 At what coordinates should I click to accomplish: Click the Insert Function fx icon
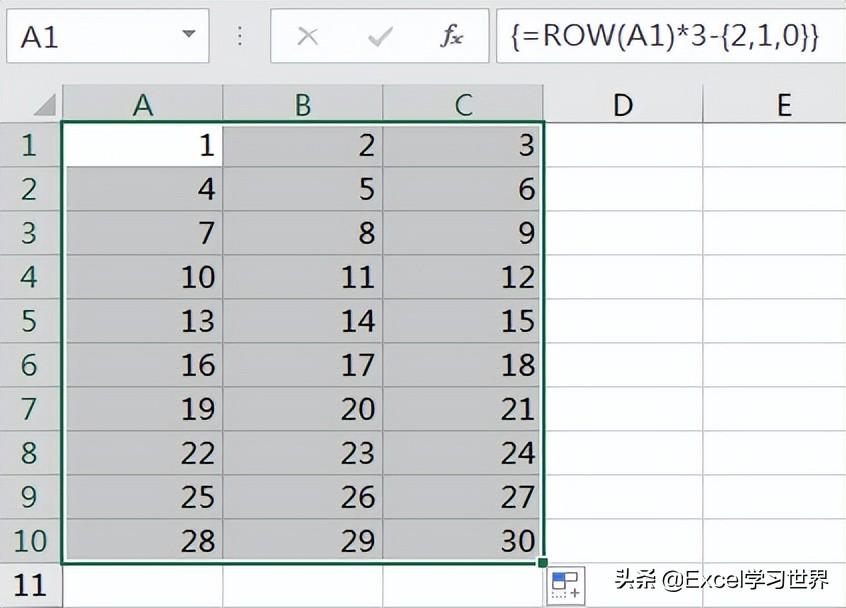452,37
